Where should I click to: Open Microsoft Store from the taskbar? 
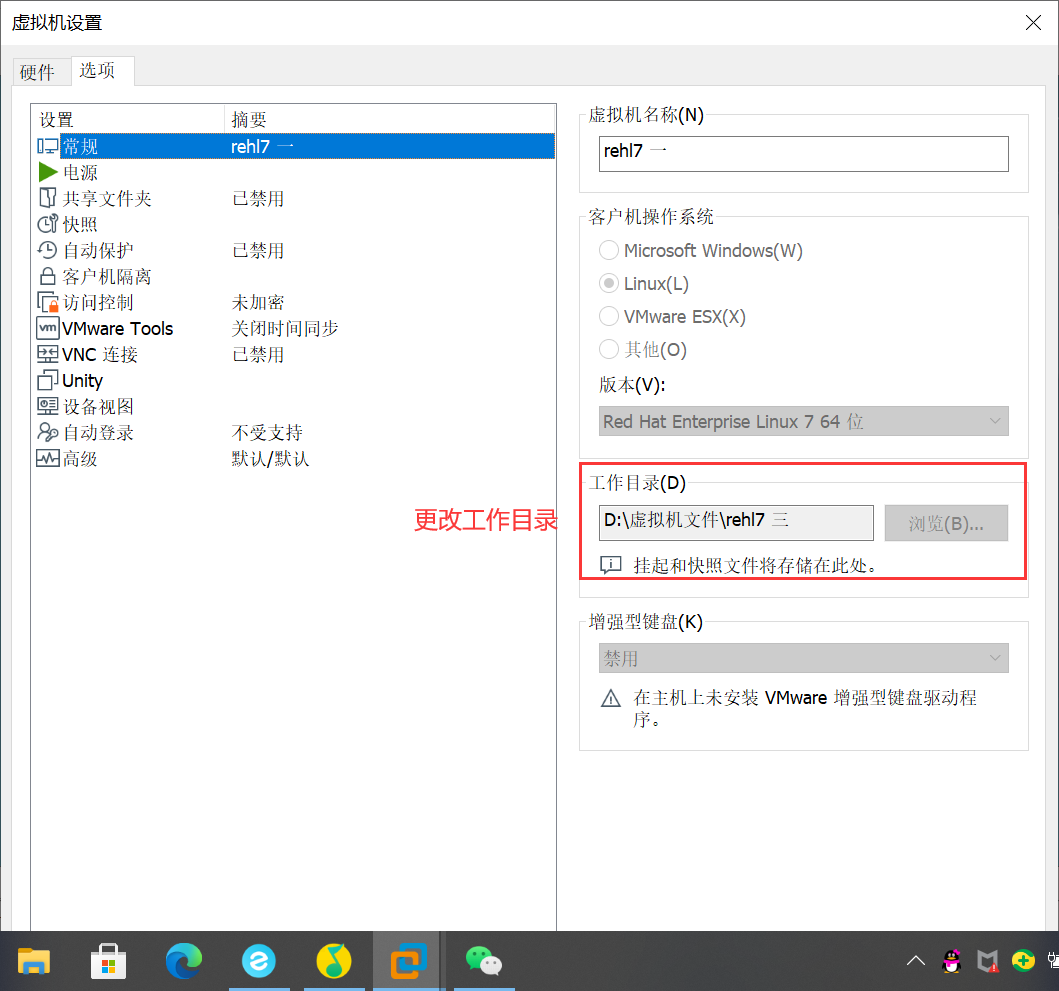point(109,961)
